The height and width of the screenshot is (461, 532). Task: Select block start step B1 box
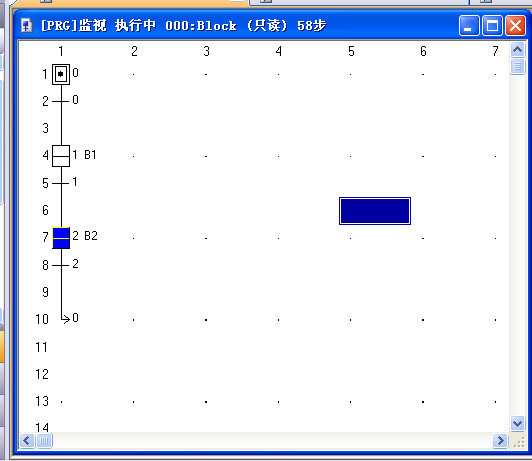(x=61, y=156)
